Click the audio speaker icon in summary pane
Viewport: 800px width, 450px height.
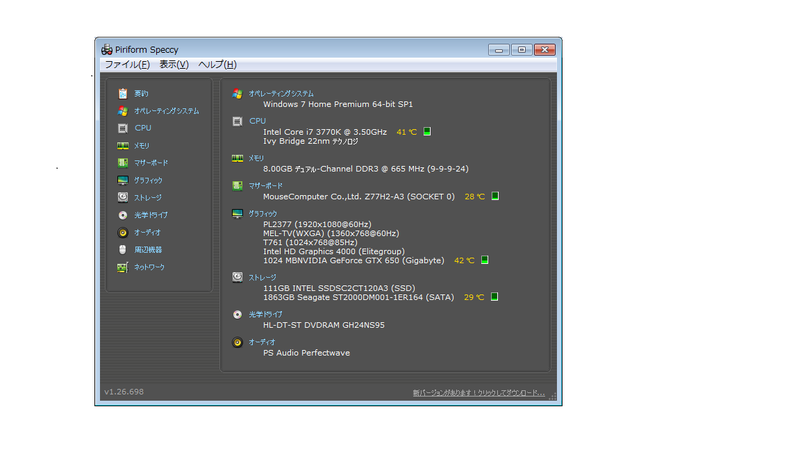click(237, 342)
